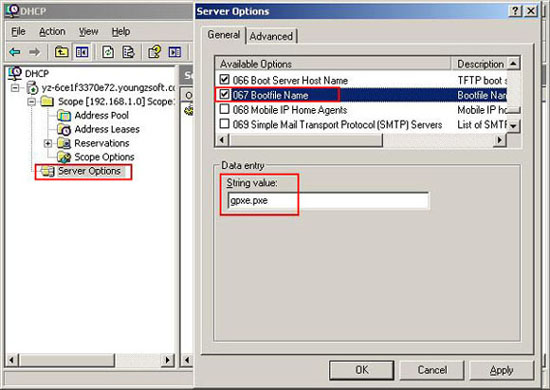Click in the String value input field
Image resolution: width=550 pixels, height=390 pixels.
pyautogui.click(x=328, y=201)
